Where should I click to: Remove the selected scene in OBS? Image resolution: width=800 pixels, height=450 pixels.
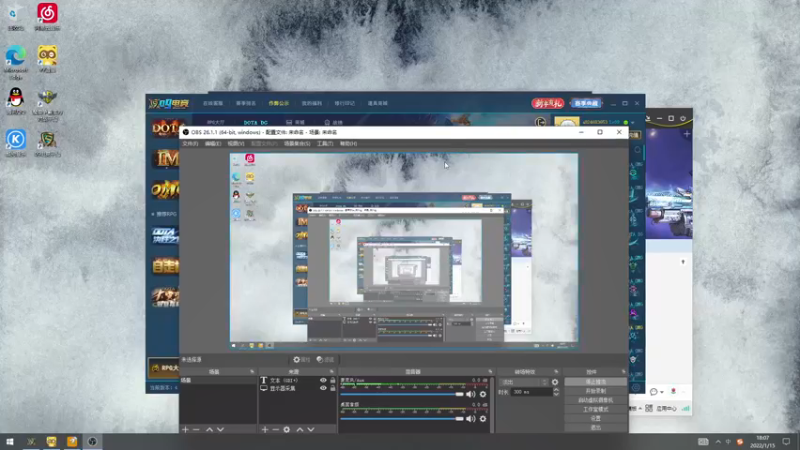click(x=196, y=430)
